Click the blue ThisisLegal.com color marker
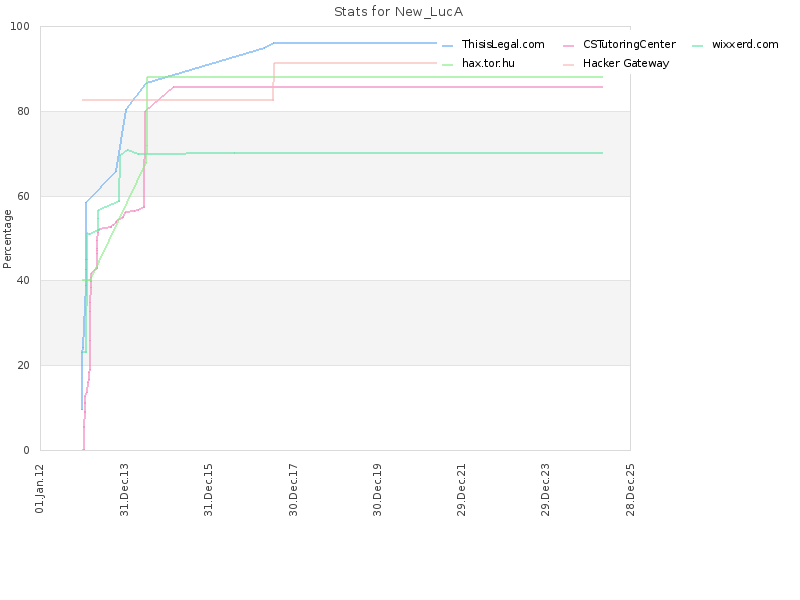800x600 pixels. click(x=447, y=46)
